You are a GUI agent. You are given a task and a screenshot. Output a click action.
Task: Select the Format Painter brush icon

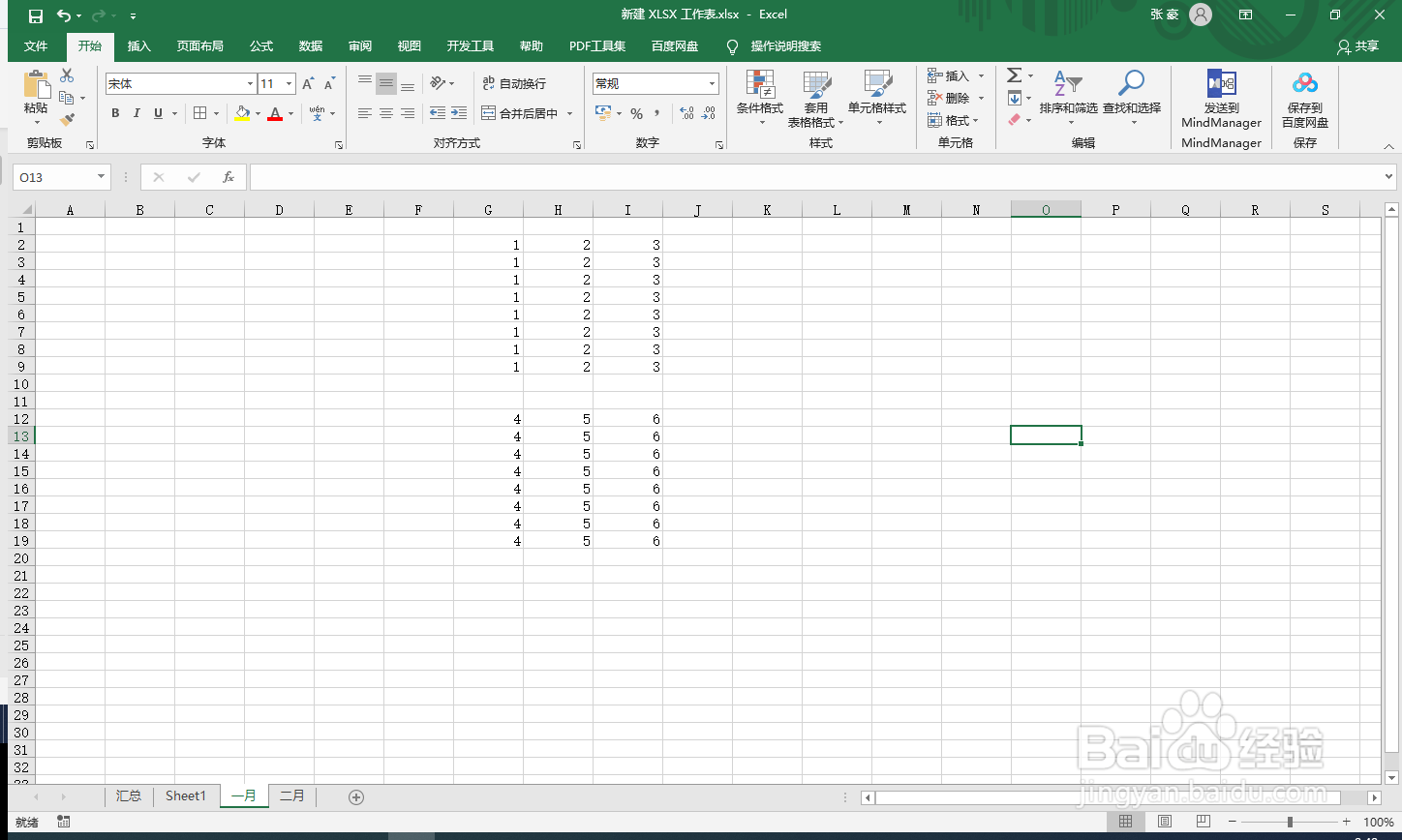(x=67, y=120)
